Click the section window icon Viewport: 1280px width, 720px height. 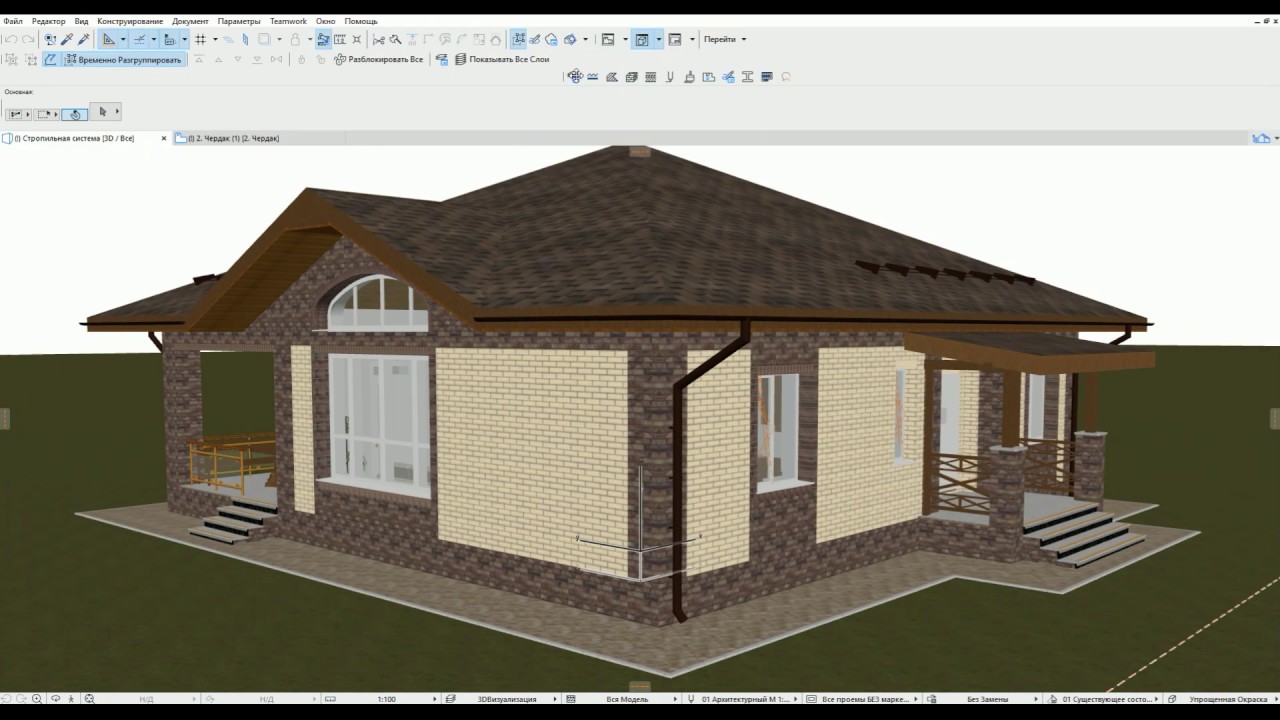click(675, 40)
